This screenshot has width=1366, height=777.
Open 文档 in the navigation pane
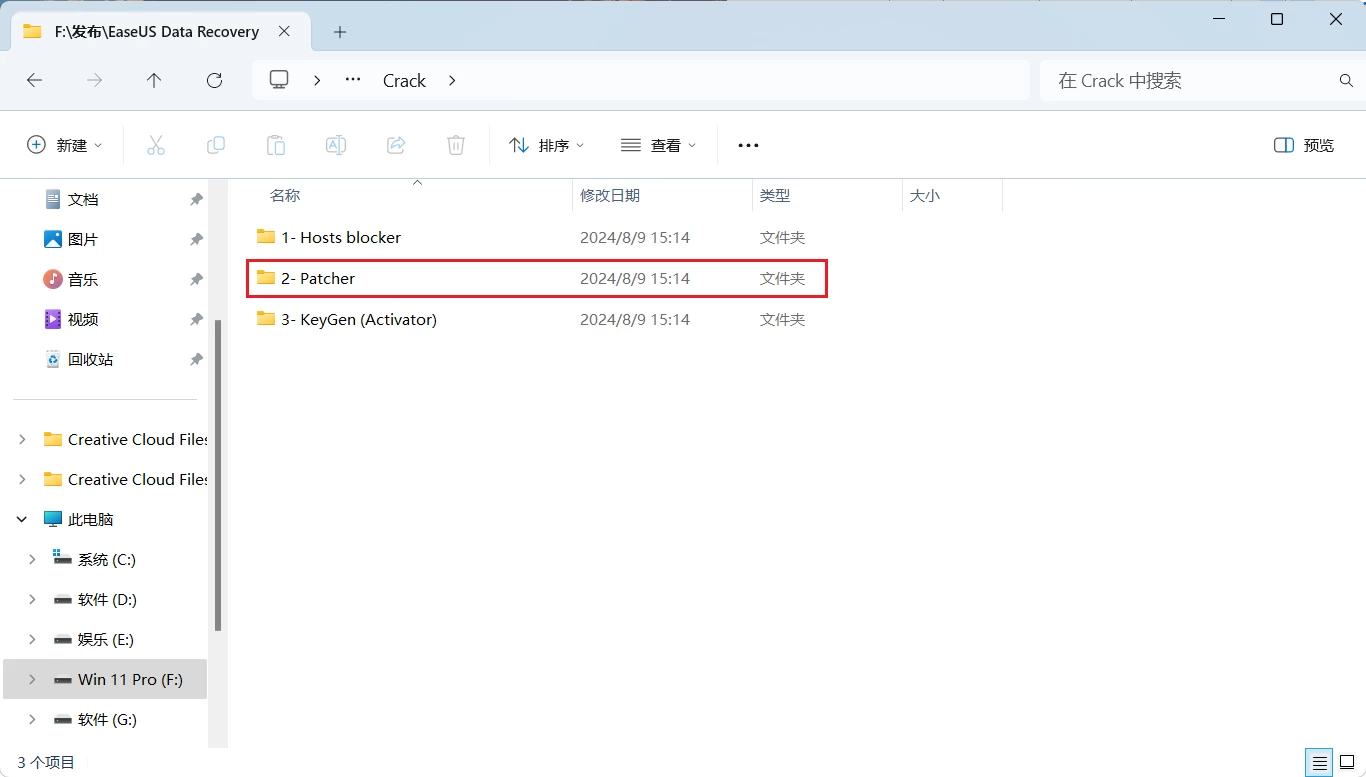[x=83, y=199]
